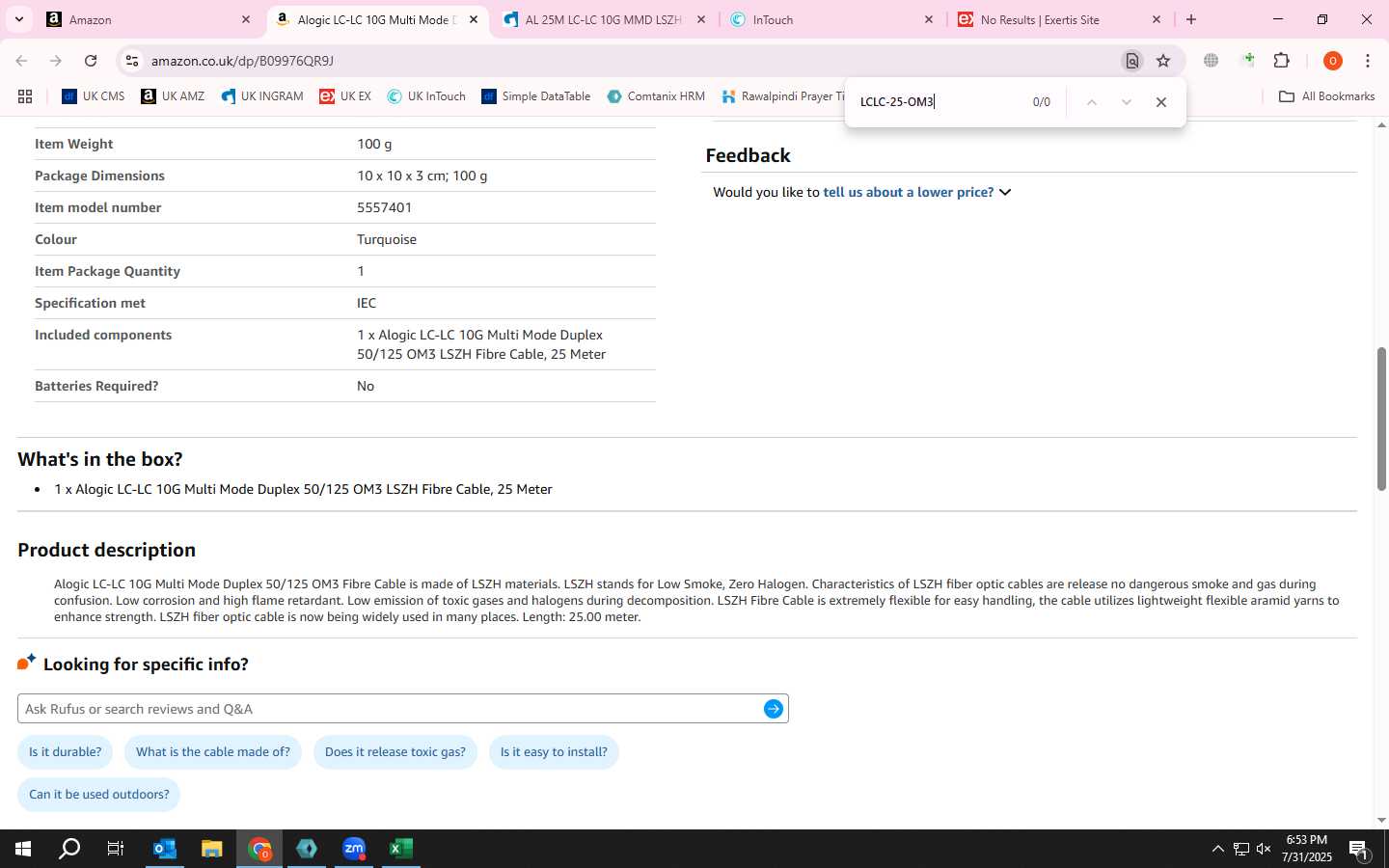The width and height of the screenshot is (1389, 868).
Task: Switch to the AL 25M LC-LC 10G tab
Action: click(x=602, y=19)
